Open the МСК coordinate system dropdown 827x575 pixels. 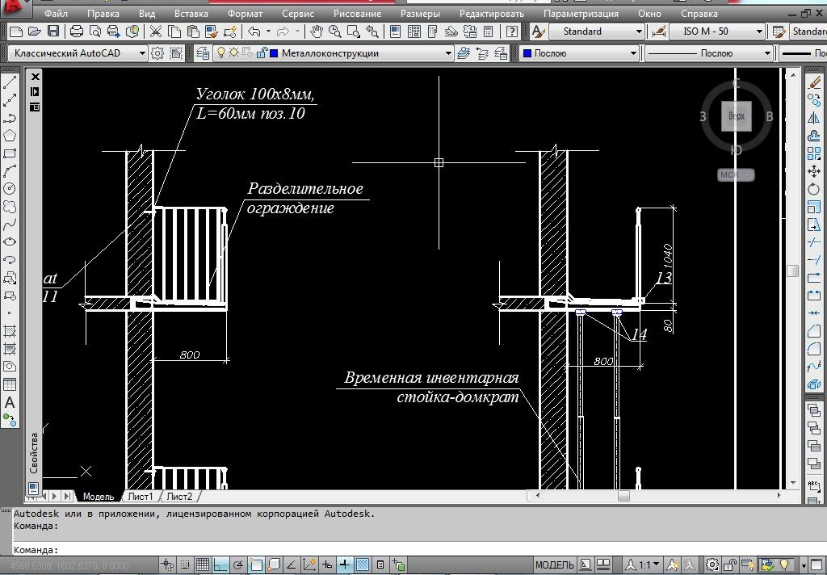[x=736, y=175]
